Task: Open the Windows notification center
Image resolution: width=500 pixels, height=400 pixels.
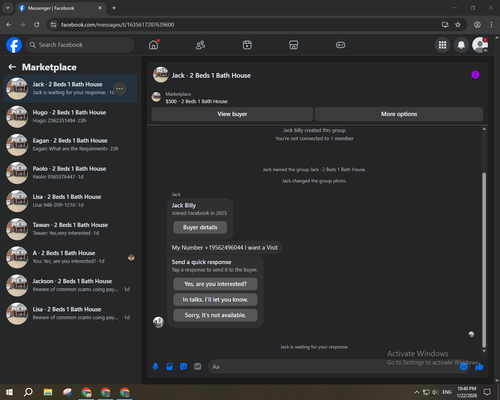Action: (487, 392)
